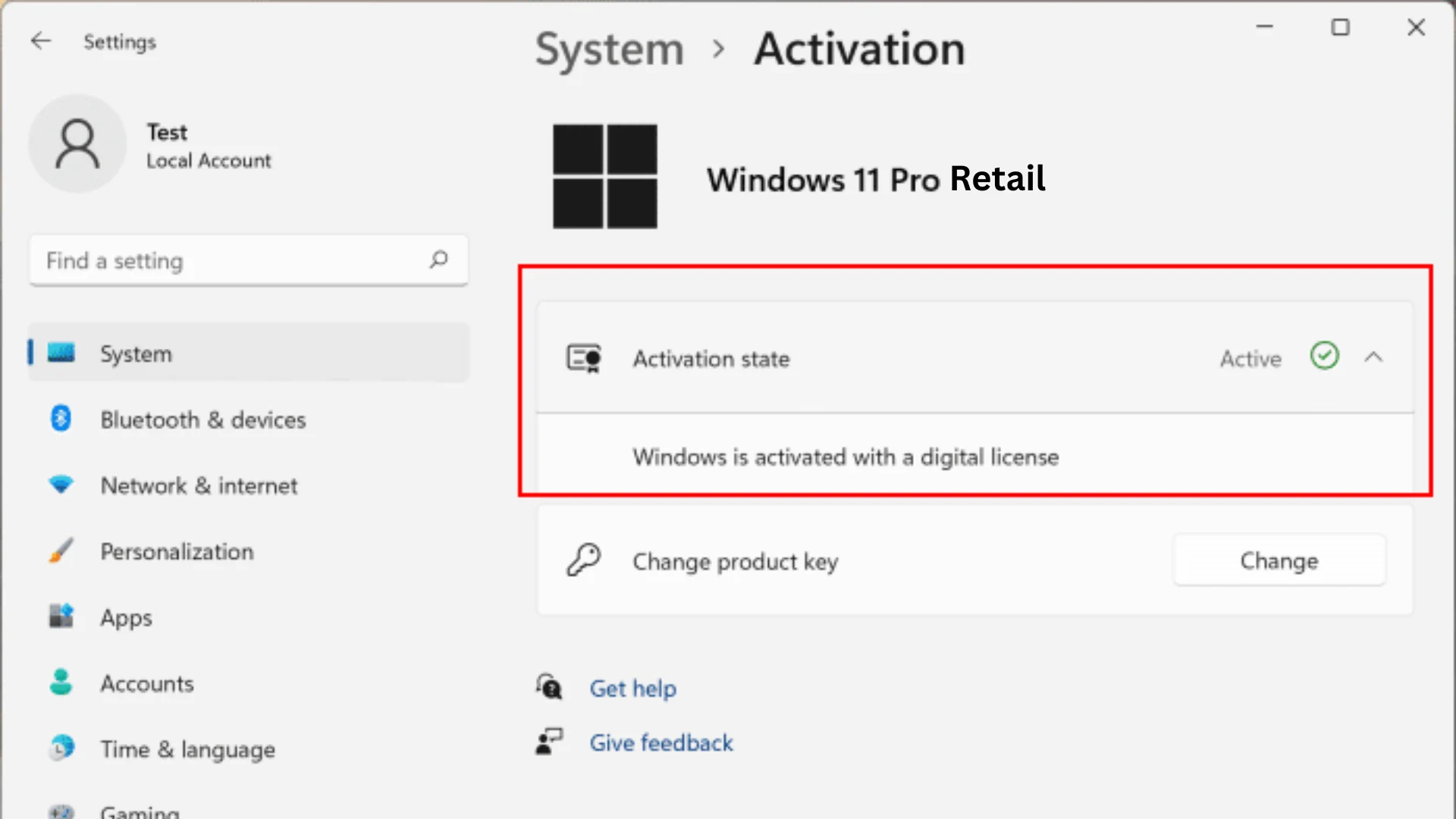
Task: Click the 'Change product key' label
Action: tap(736, 561)
